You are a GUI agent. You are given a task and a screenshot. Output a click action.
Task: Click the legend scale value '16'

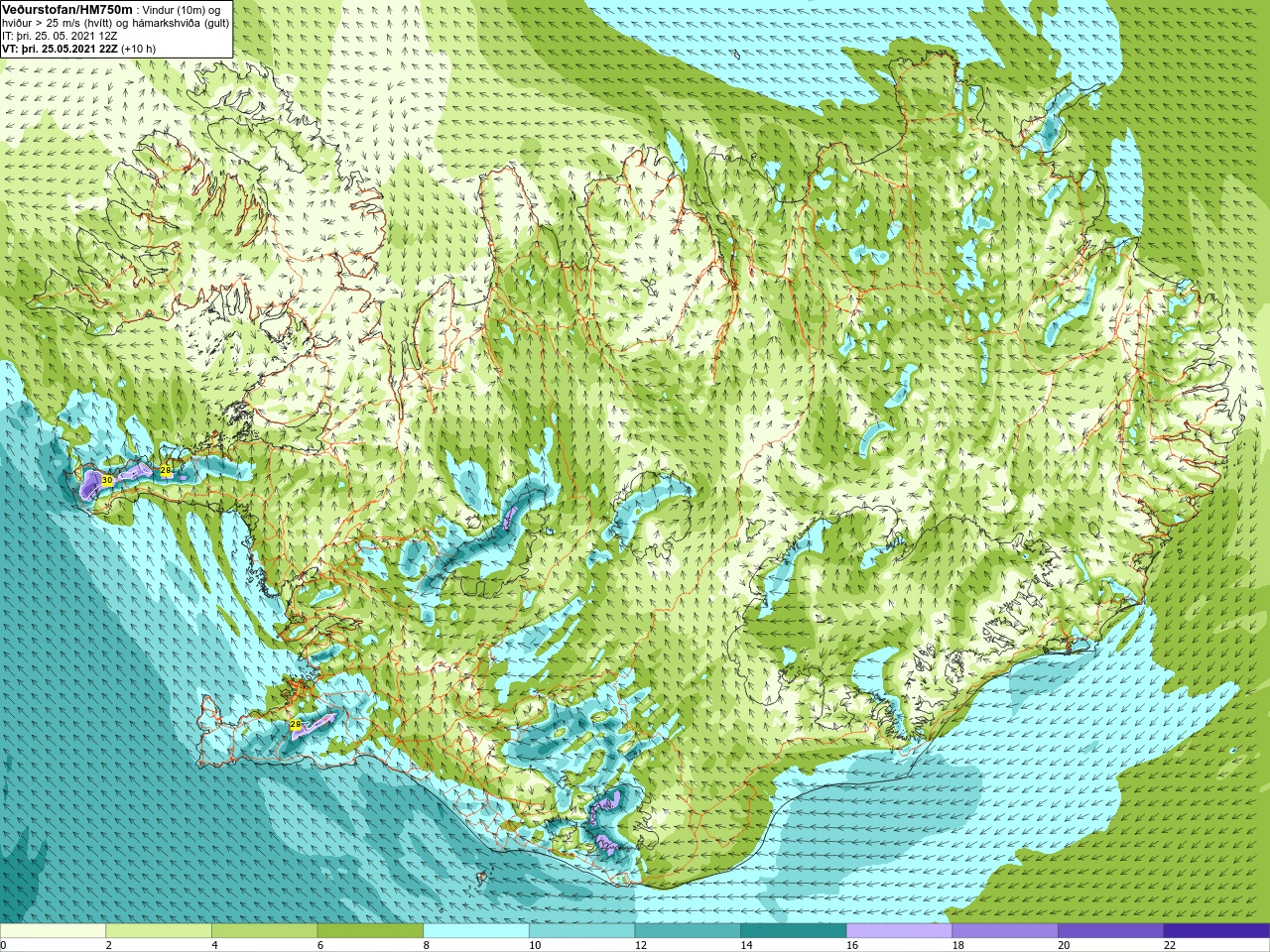pos(852,945)
